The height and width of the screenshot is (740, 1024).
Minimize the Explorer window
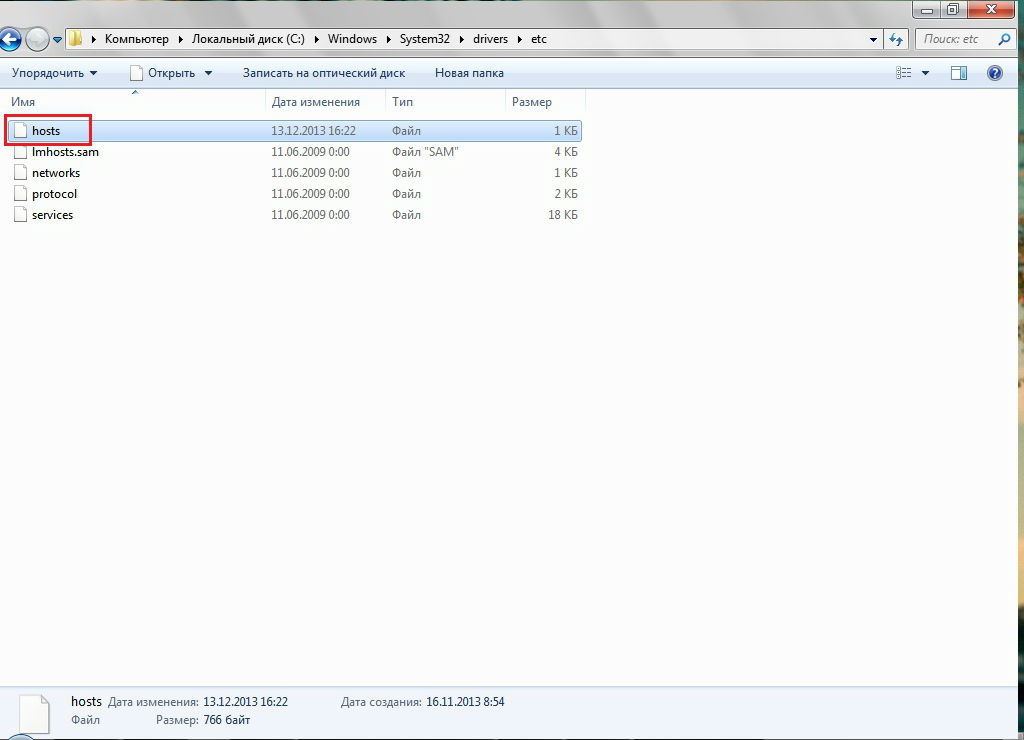(x=927, y=10)
